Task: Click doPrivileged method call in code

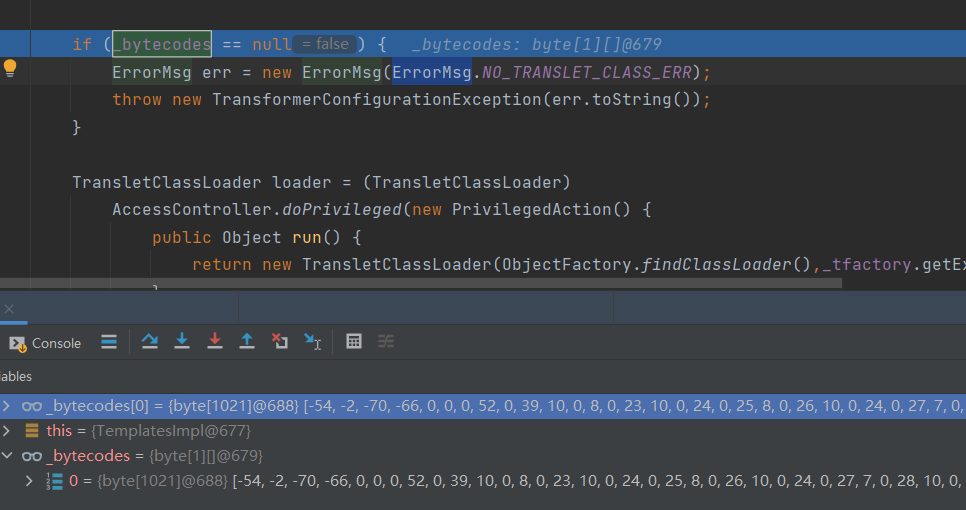Action: tap(342, 209)
